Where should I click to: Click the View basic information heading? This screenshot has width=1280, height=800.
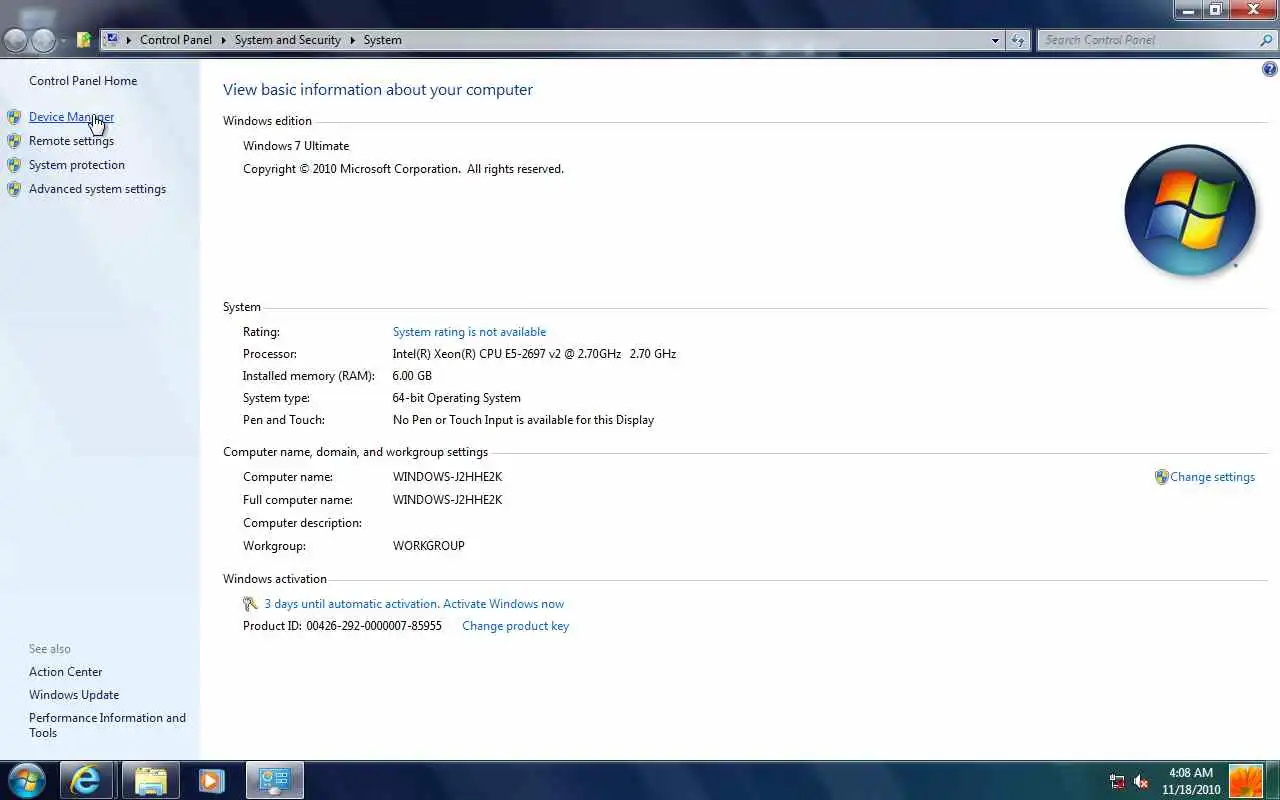point(378,90)
